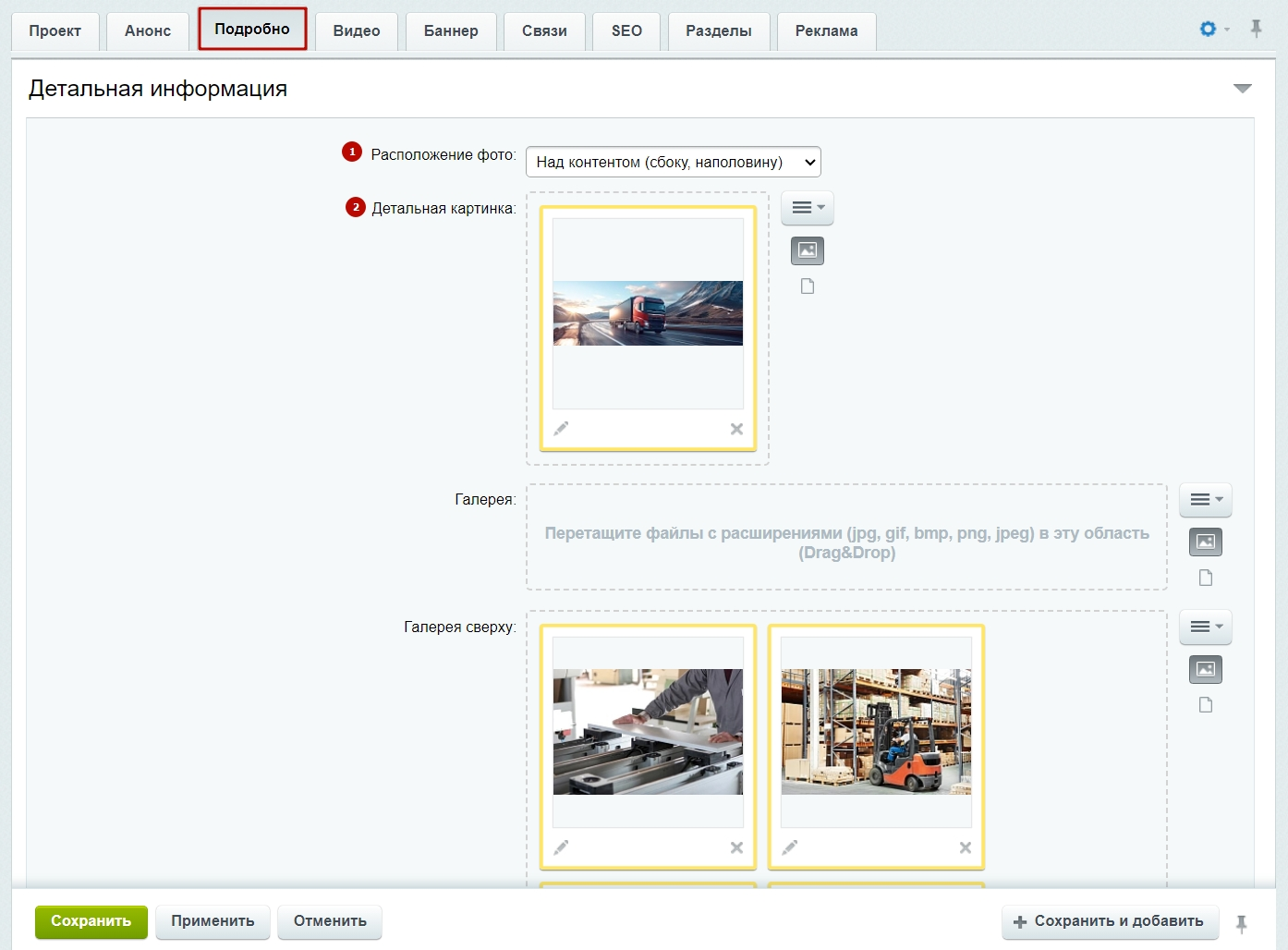Upload file icon for Галерея
Image resolution: width=1288 pixels, height=950 pixels.
point(1206,578)
